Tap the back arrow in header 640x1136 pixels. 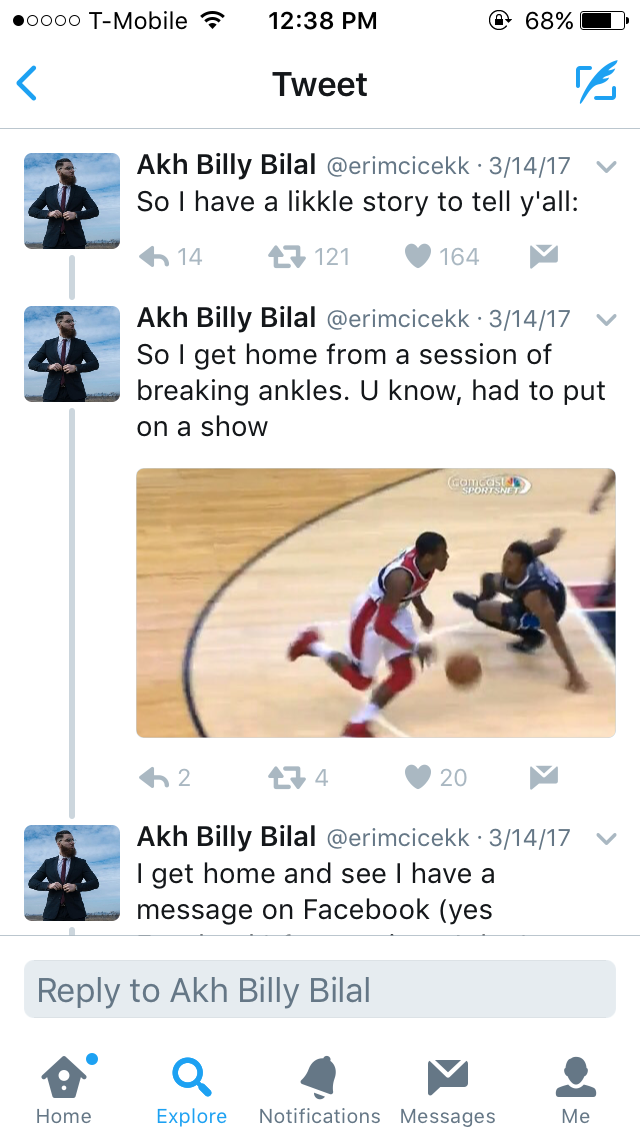(27, 83)
